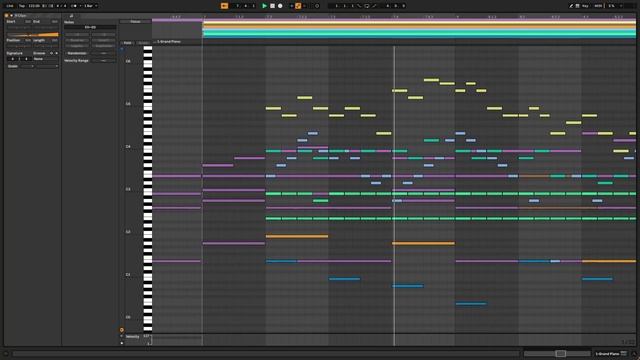The width and height of the screenshot is (640, 360).
Task: Enable the Scale toggle in clip panel
Action: click(13, 66)
